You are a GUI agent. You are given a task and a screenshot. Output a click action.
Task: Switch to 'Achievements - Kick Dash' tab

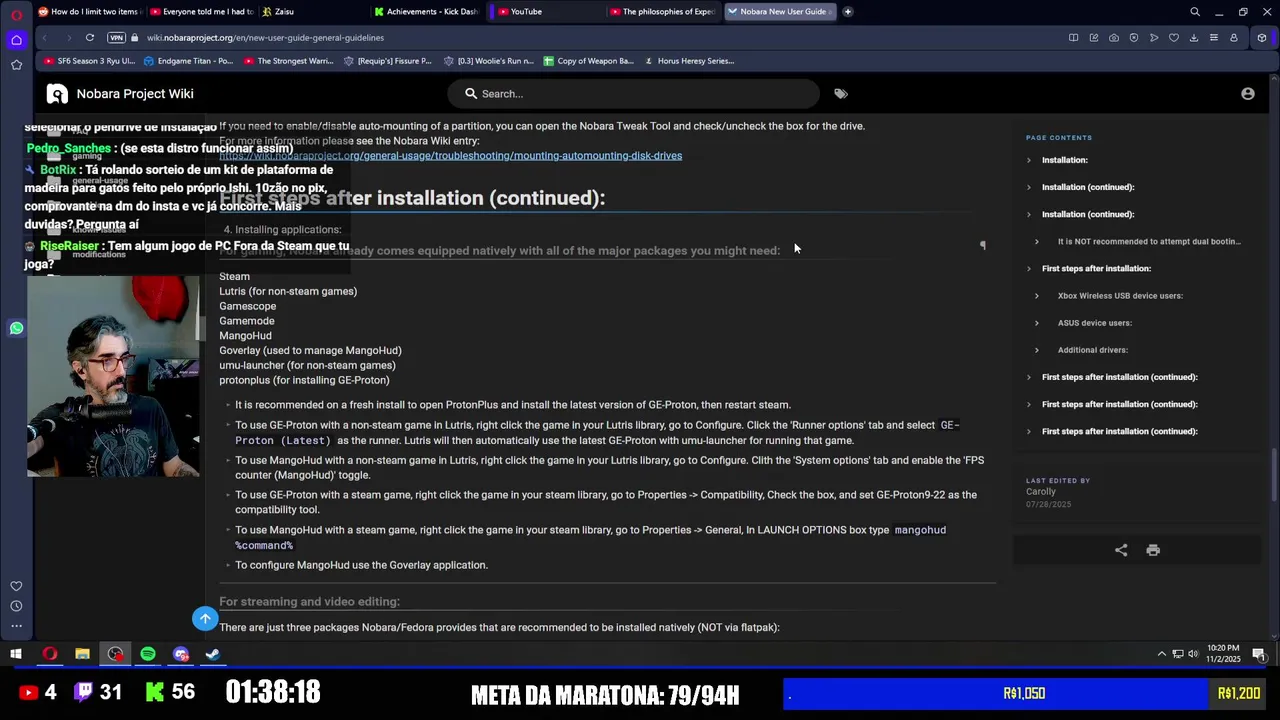click(425, 12)
